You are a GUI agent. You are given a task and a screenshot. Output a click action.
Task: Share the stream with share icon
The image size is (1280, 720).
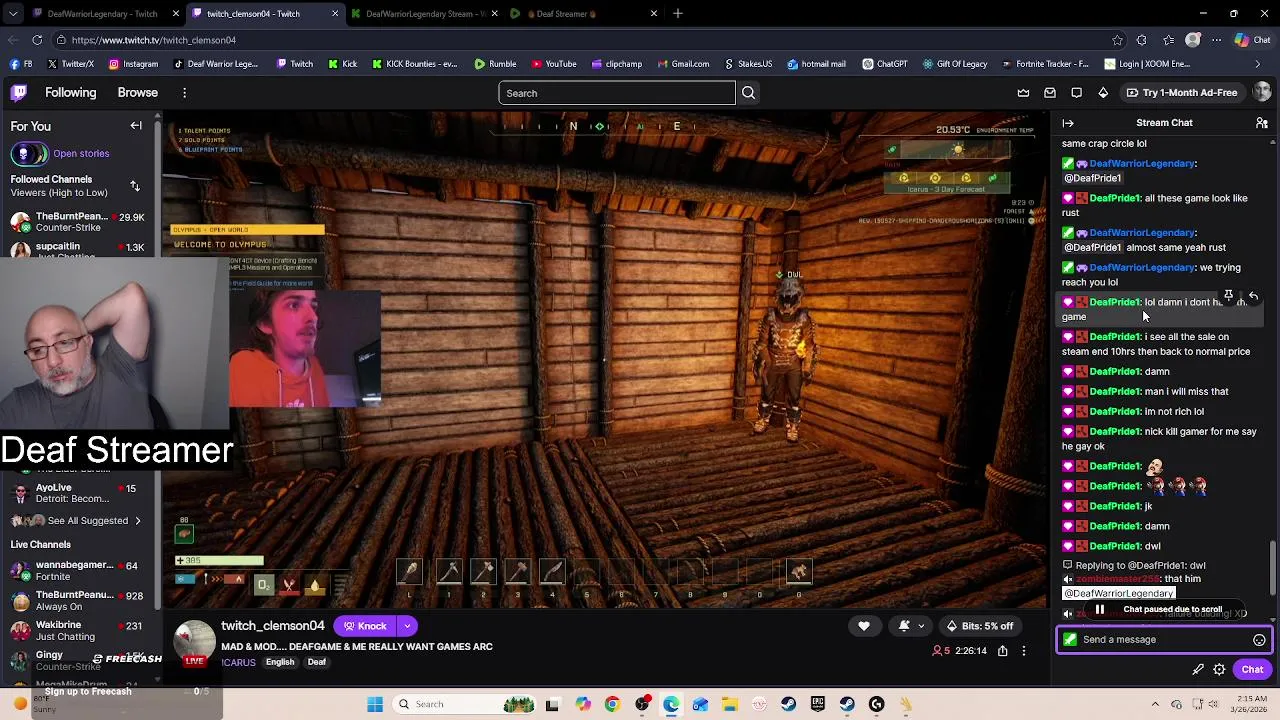(x=1002, y=651)
